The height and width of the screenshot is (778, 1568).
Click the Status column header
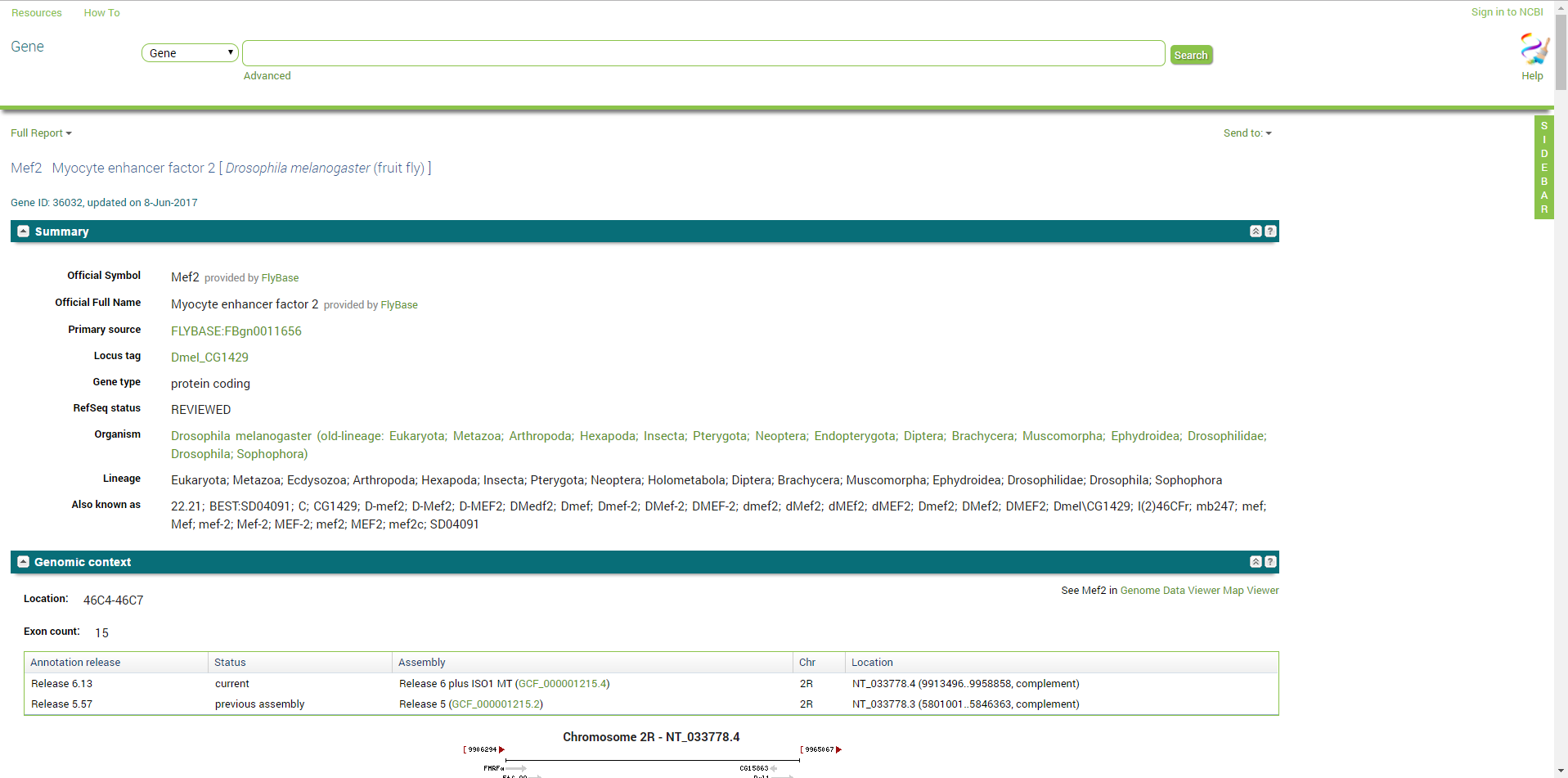300,663
